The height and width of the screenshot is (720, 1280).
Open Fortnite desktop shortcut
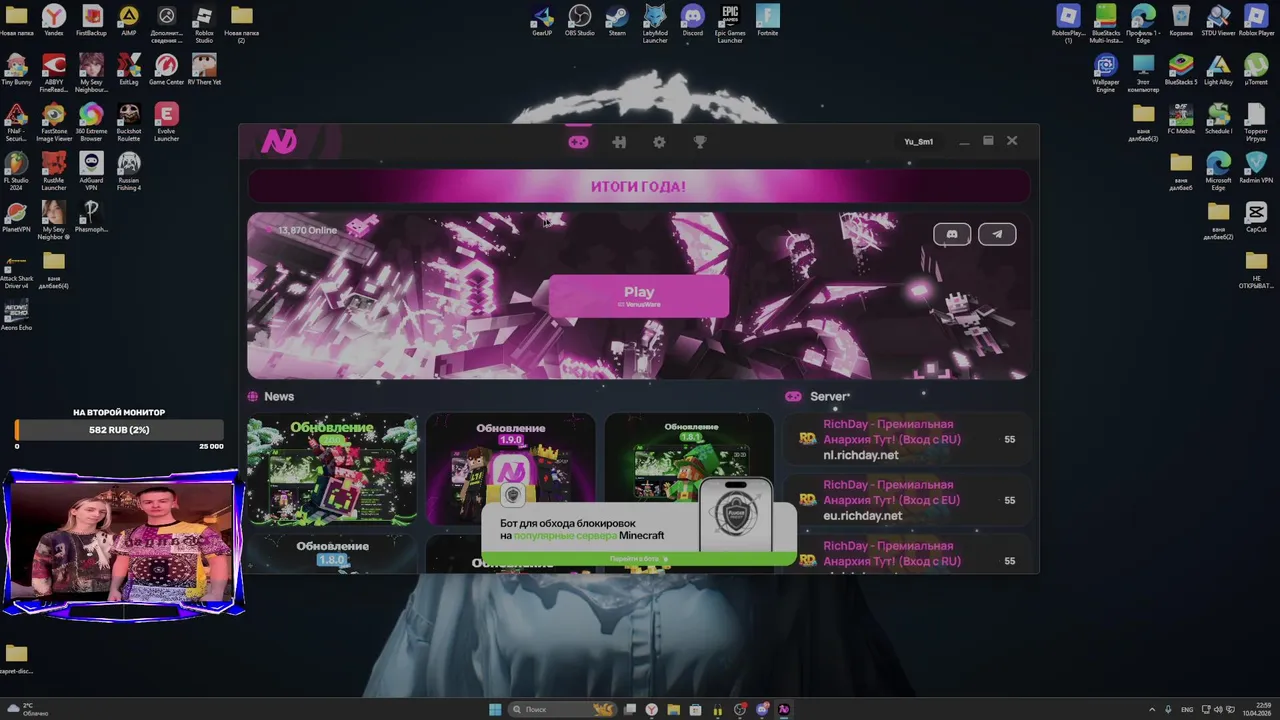coord(767,20)
